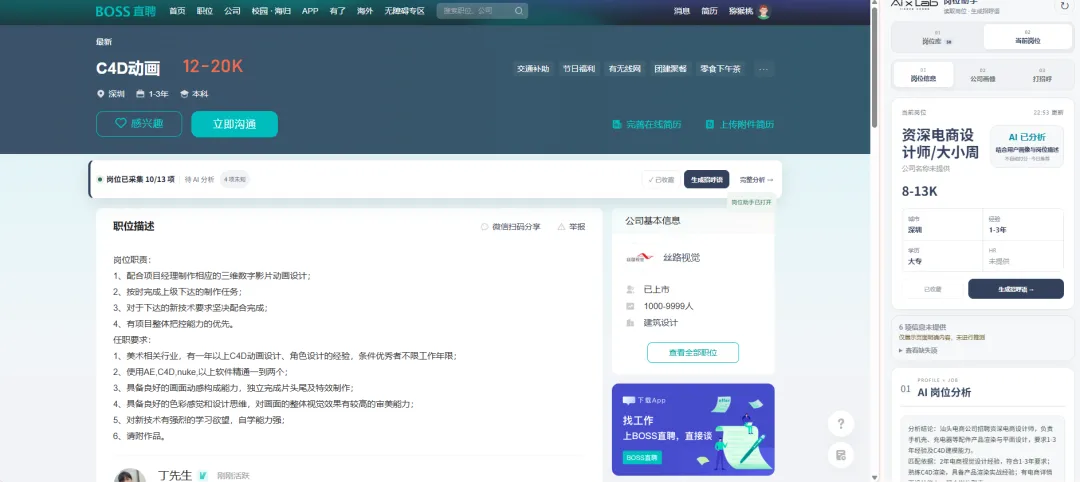Click the 节日福利 benefit tag

coord(579,69)
